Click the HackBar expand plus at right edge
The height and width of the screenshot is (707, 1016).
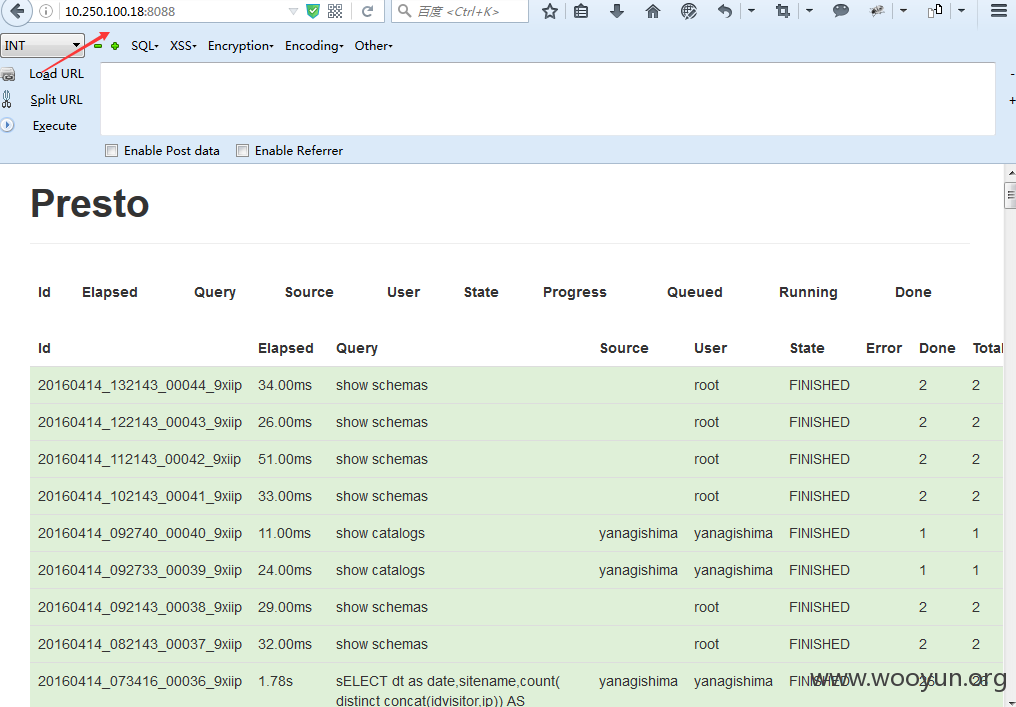click(1012, 100)
